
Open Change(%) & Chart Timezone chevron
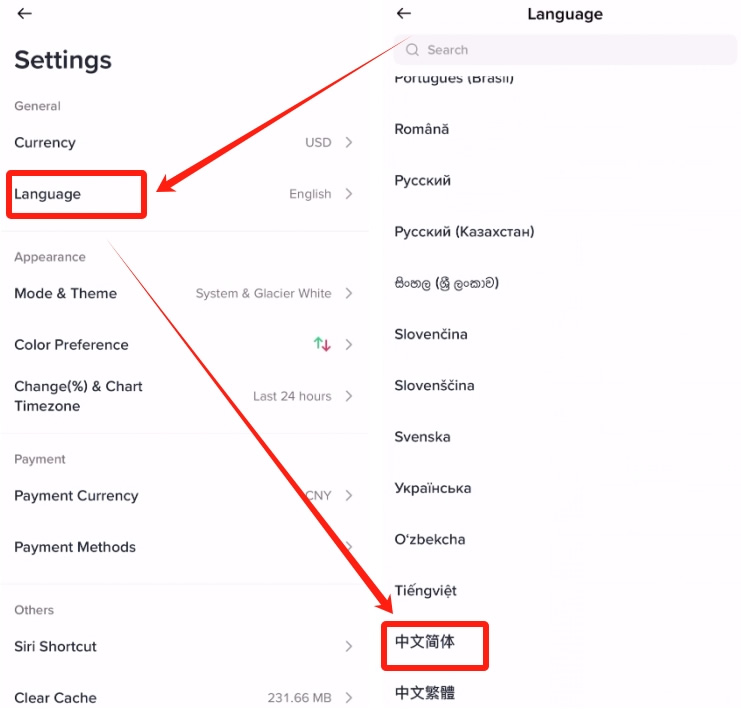[x=349, y=396]
